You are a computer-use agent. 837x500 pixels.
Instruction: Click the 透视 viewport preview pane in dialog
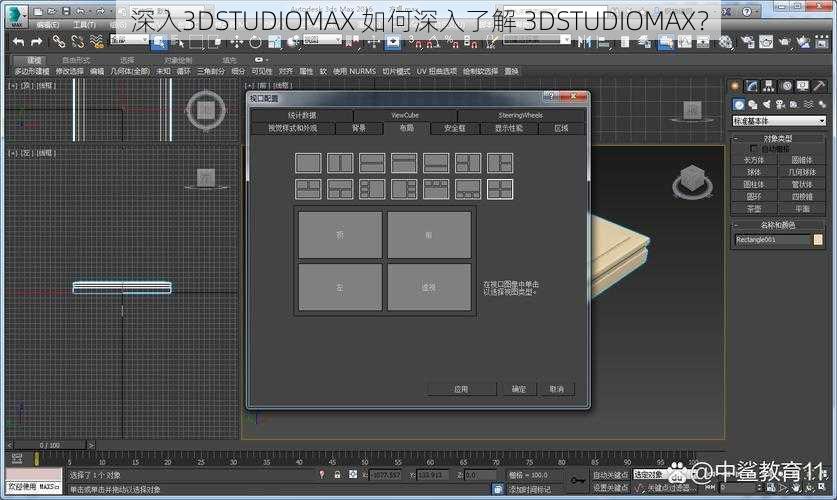tap(429, 287)
